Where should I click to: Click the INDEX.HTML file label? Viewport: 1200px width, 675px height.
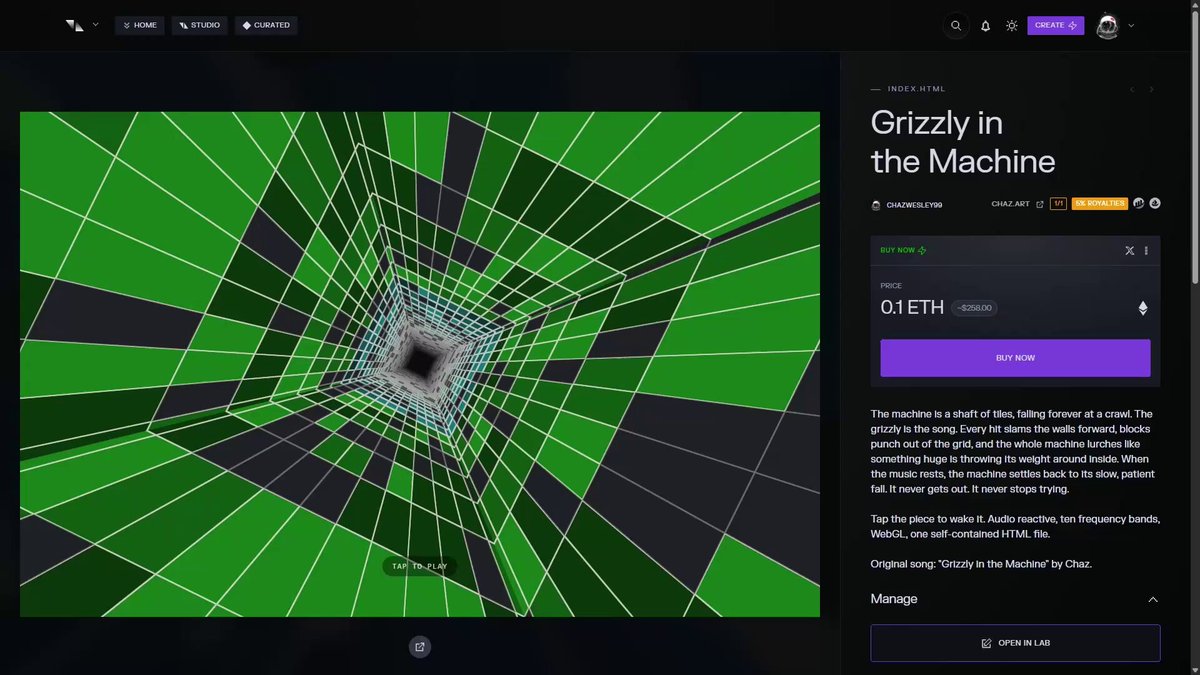tap(916, 90)
